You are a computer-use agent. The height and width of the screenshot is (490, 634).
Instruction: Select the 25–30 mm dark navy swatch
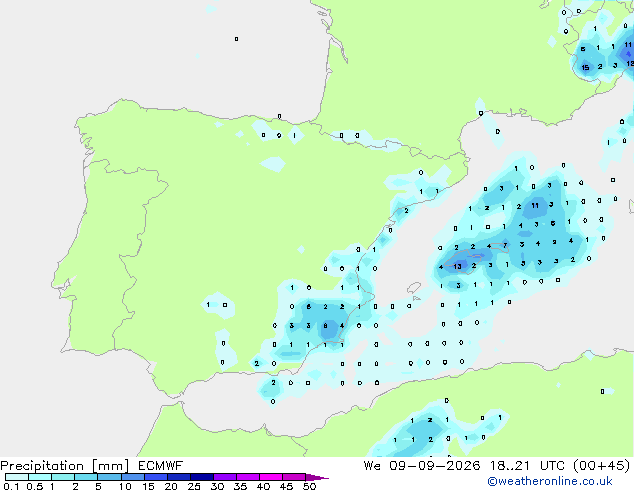(202, 477)
